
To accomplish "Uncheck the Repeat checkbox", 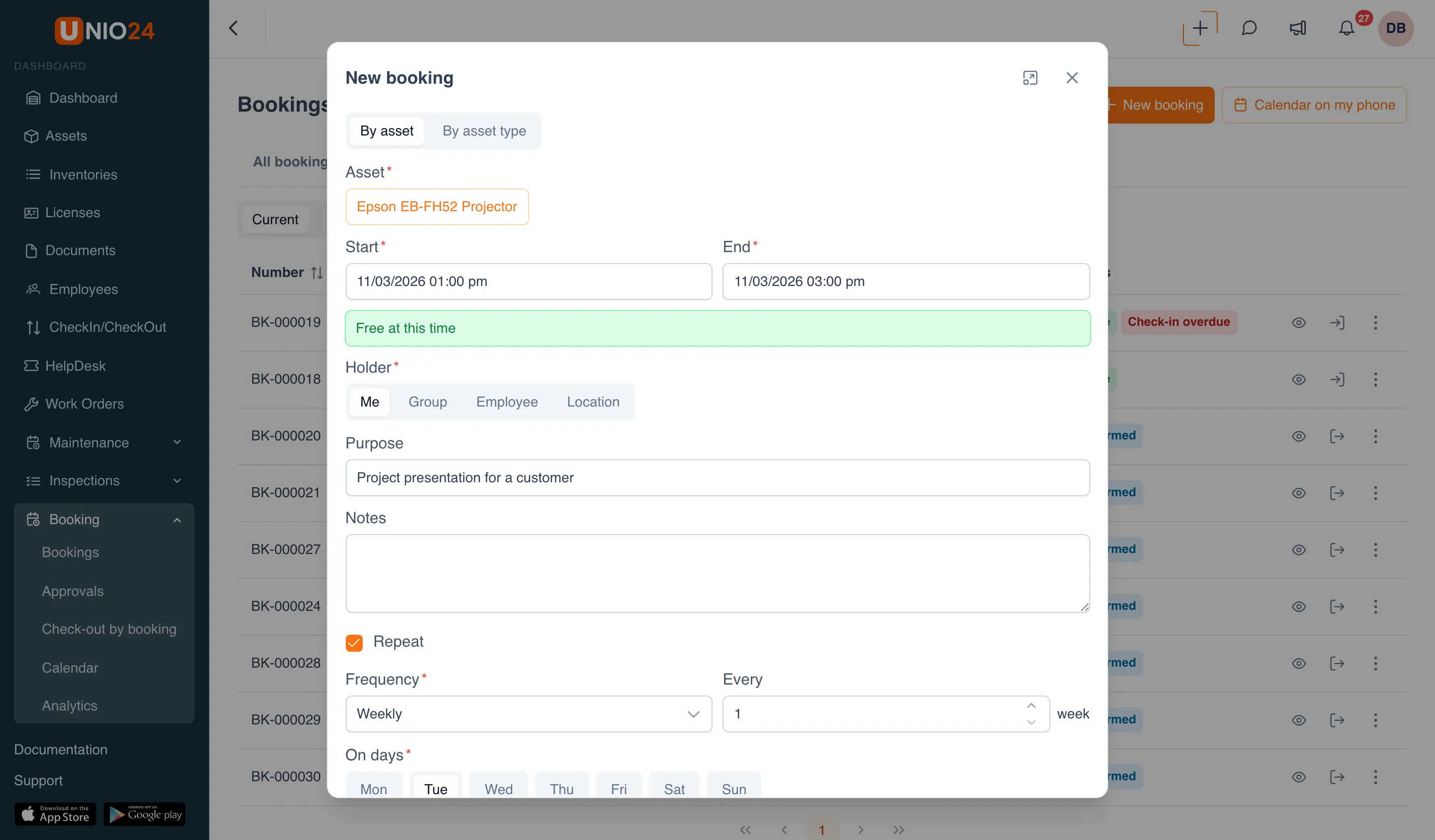I will coord(354,642).
